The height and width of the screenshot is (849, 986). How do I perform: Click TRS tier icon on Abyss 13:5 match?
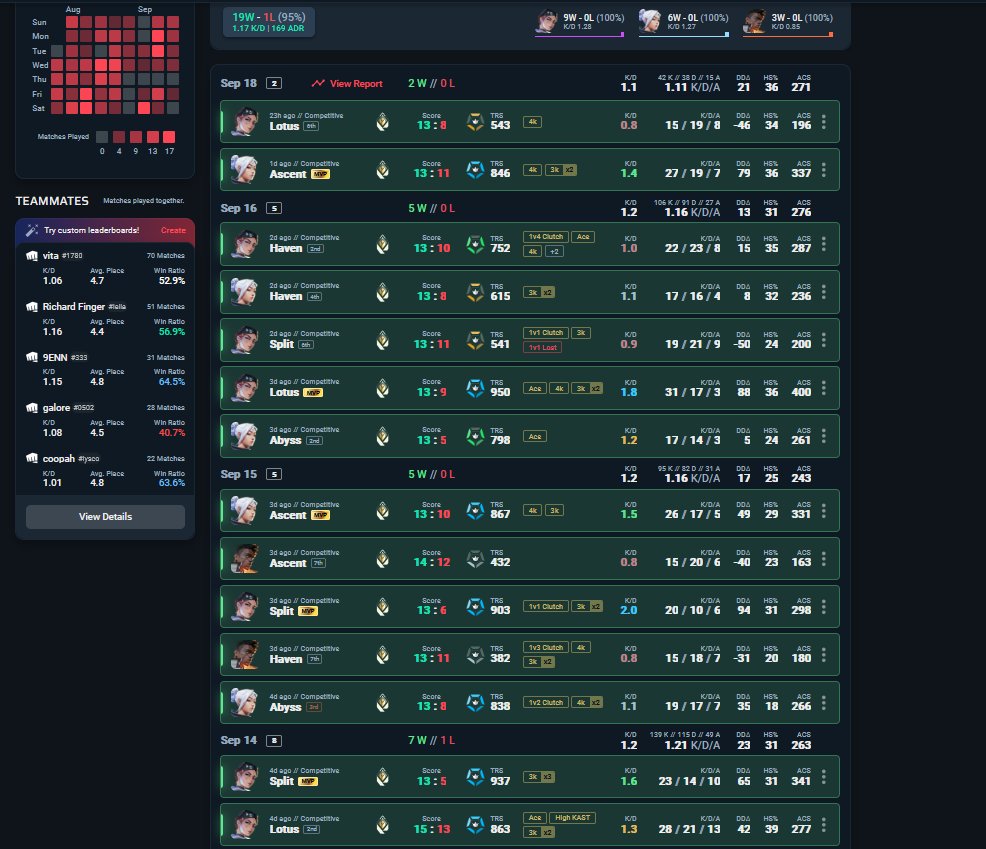pyautogui.click(x=475, y=436)
